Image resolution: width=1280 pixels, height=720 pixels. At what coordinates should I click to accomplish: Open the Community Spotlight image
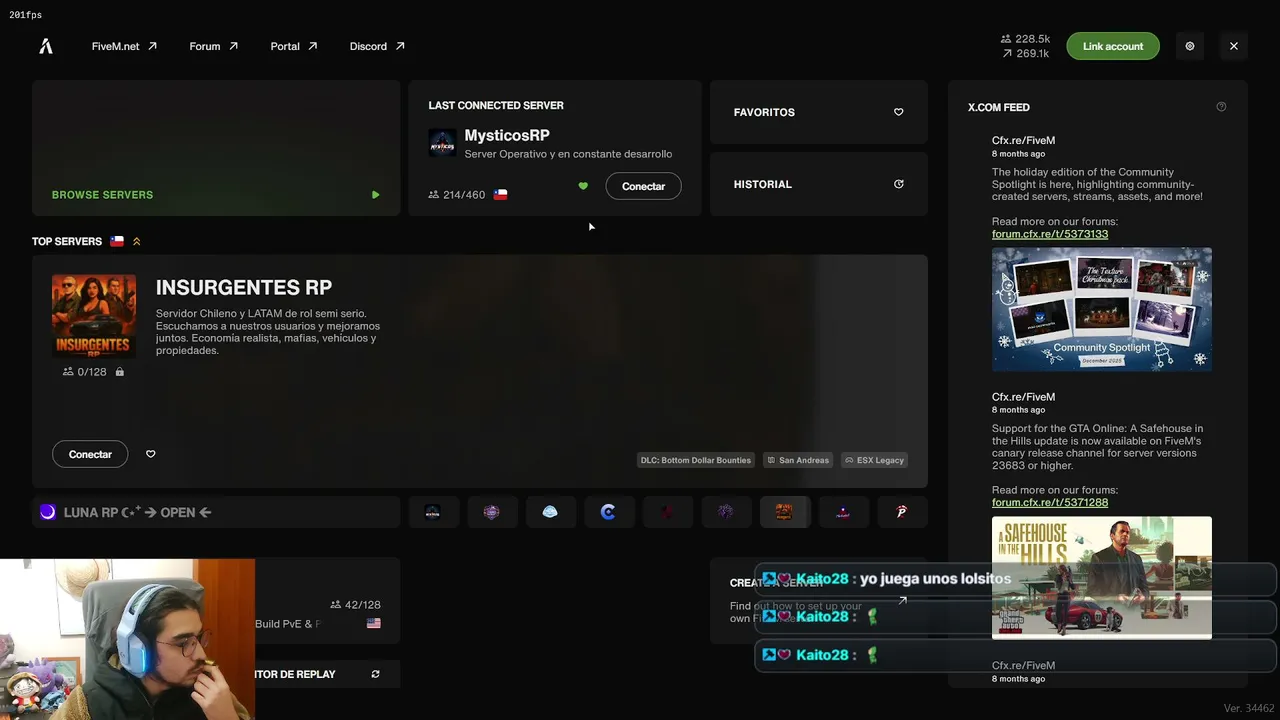(x=1102, y=309)
